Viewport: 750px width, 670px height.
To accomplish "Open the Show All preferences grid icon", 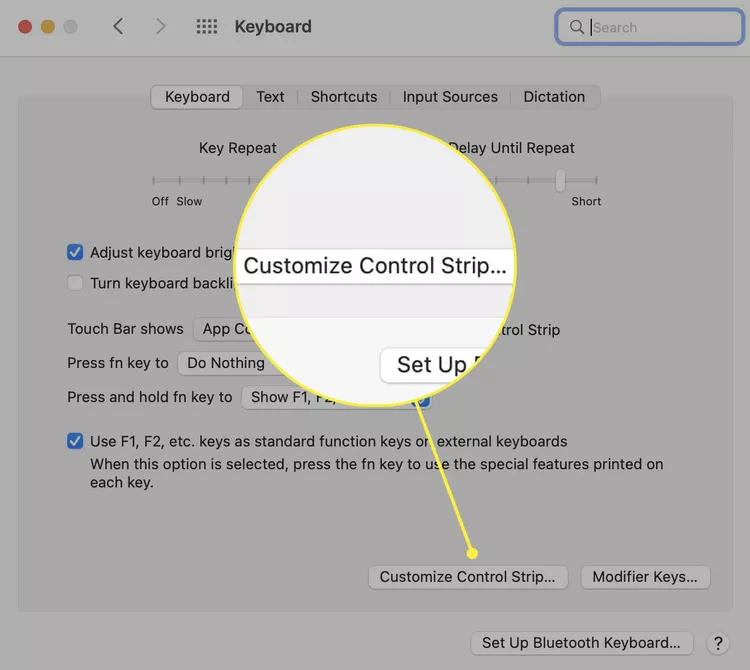I will pyautogui.click(x=207, y=26).
